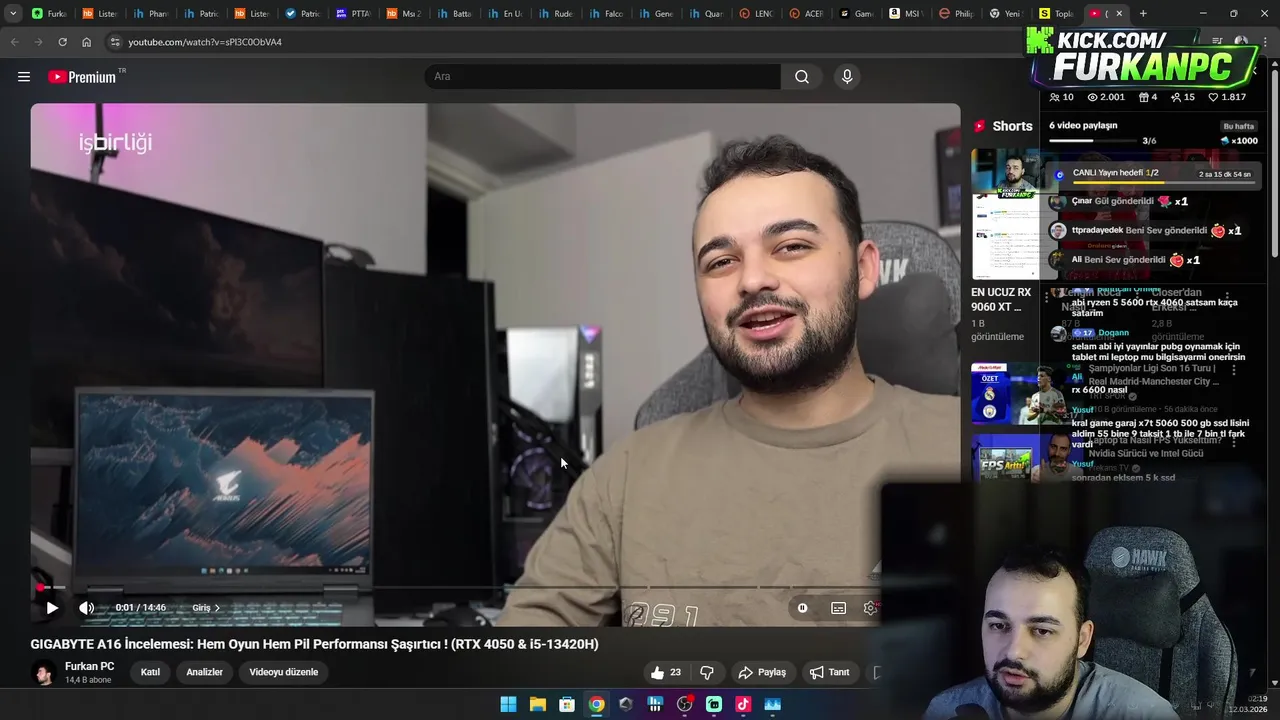Image resolution: width=1280 pixels, height=720 pixels.
Task: Toggle subtitles button in the player
Action: pos(839,608)
